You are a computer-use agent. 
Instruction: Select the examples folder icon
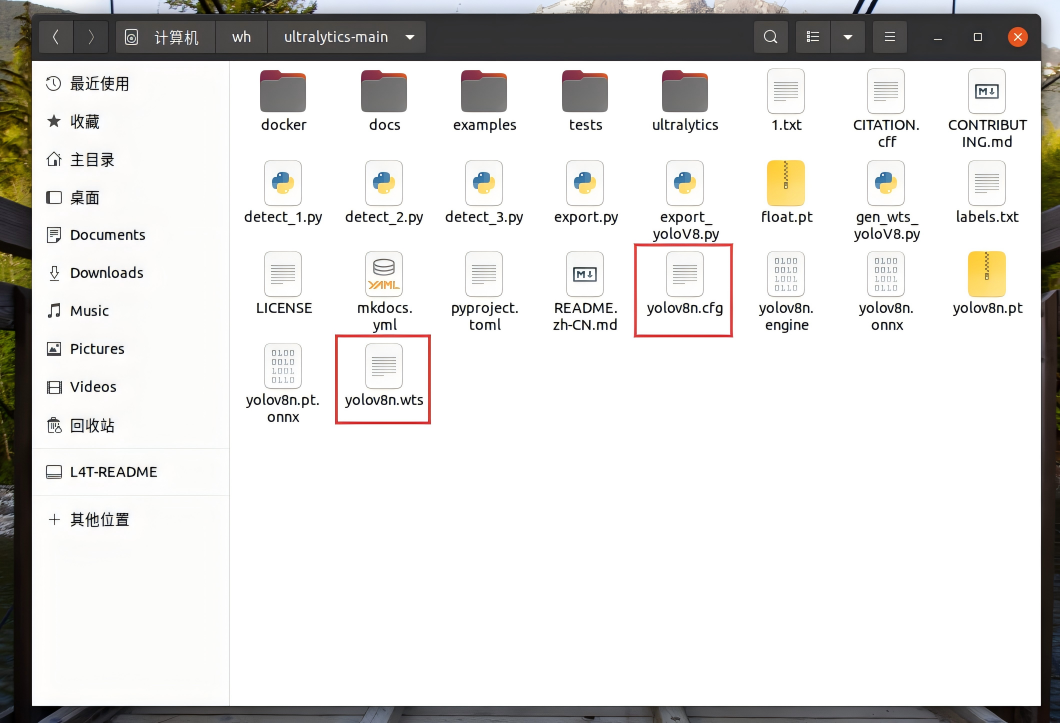[484, 91]
